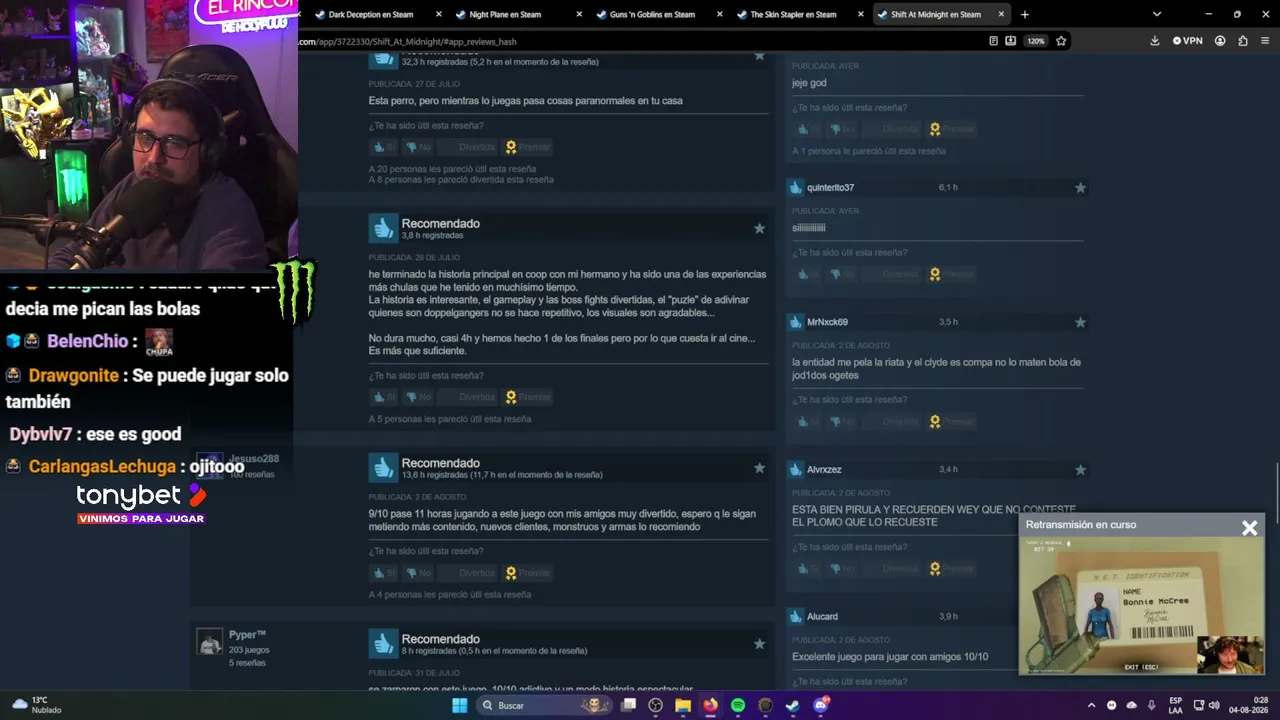1280x720 pixels.
Task: Open The Skin Stapler en Steam tab
Action: pos(799,14)
